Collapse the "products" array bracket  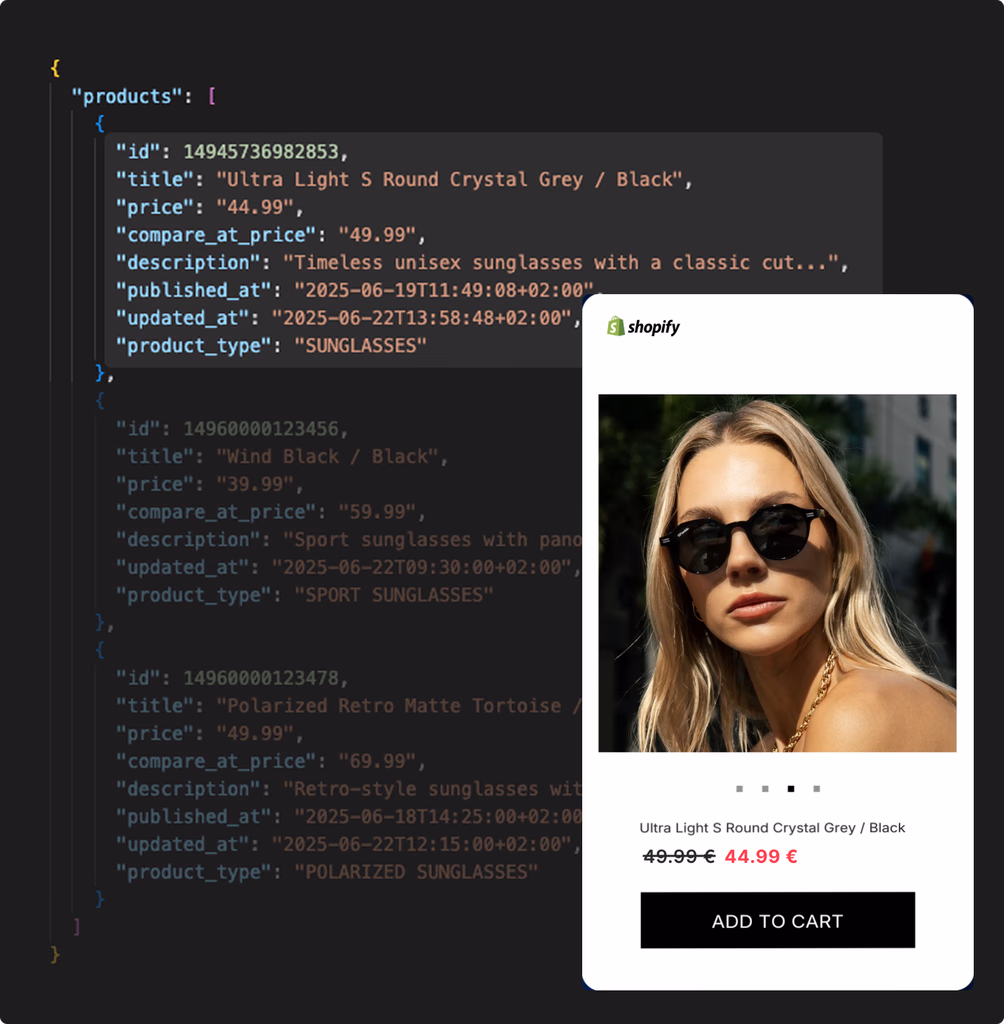(212, 96)
